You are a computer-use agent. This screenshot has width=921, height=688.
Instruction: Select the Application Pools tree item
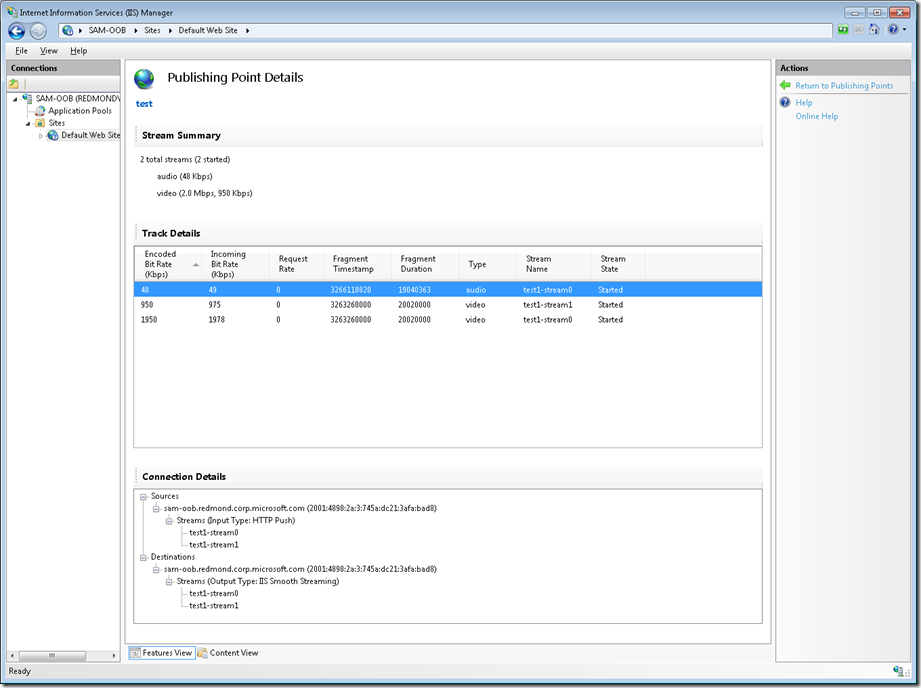click(80, 111)
